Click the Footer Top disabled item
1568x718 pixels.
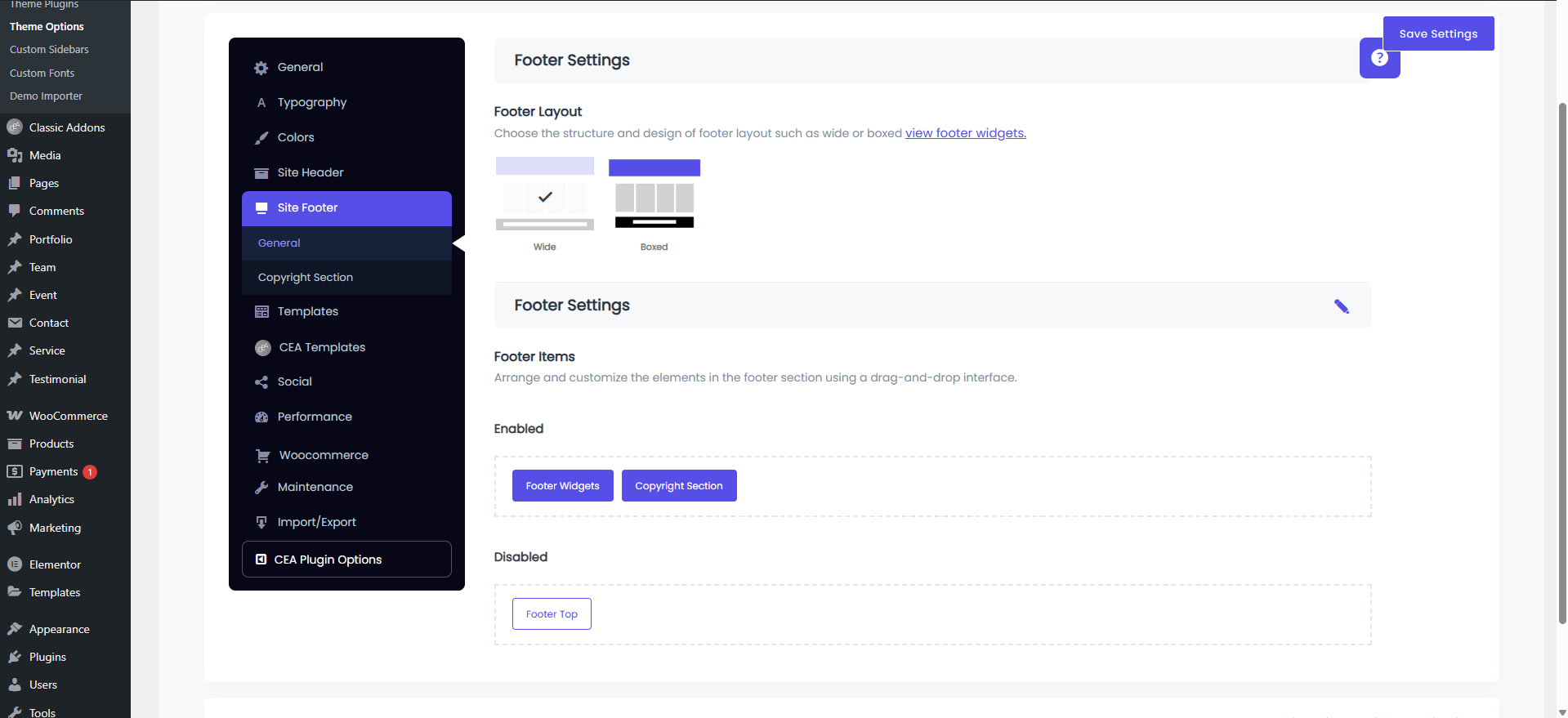pyautogui.click(x=552, y=614)
